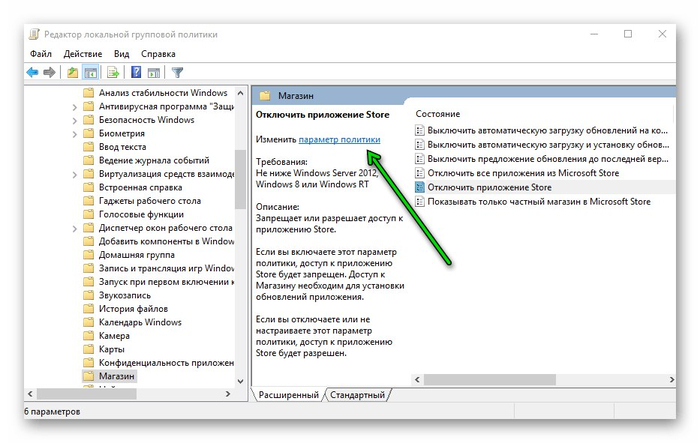
Task: Click the Forward arrow toolbar icon
Action: pyautogui.click(x=49, y=72)
